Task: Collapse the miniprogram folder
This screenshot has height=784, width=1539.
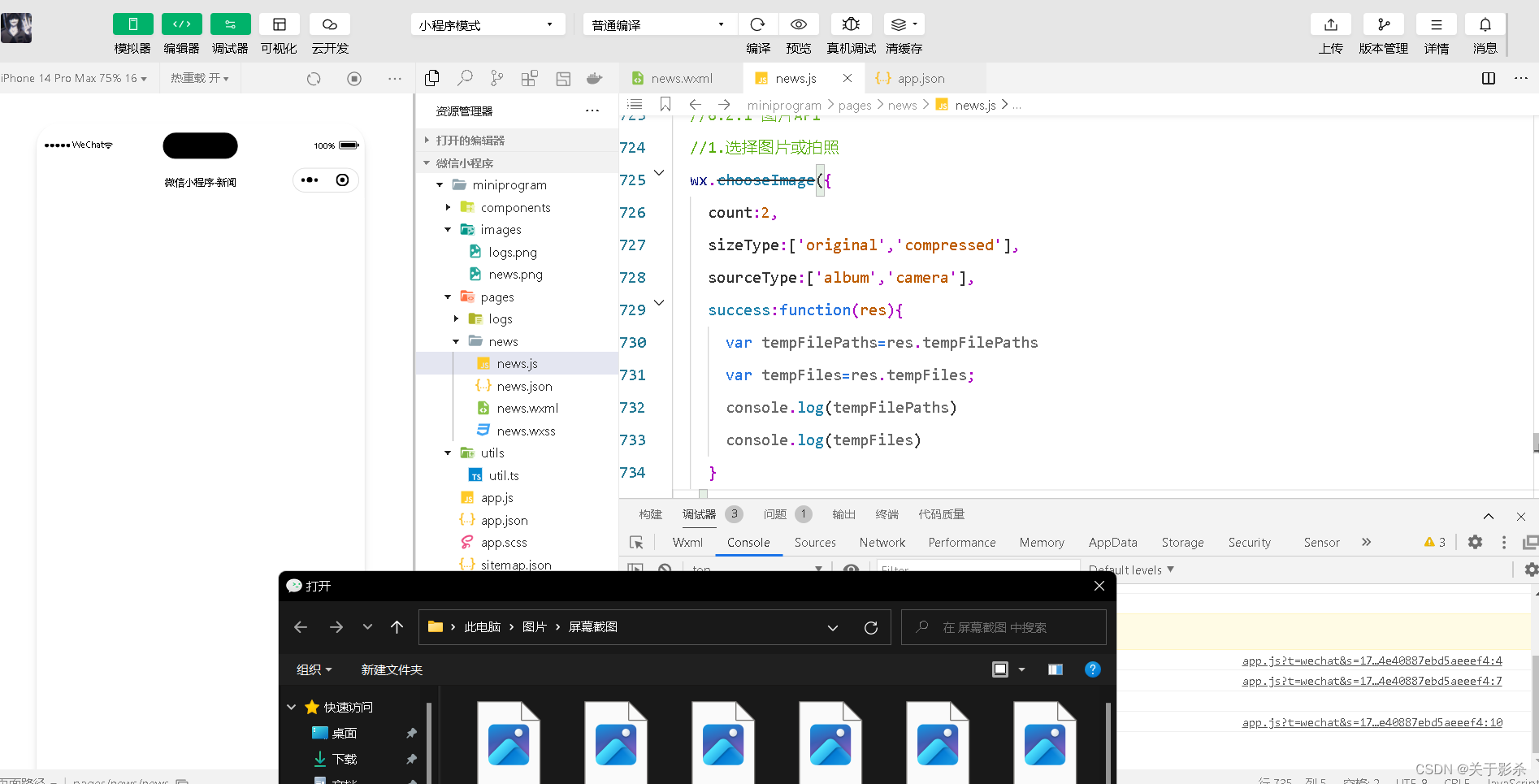Action: pos(440,185)
